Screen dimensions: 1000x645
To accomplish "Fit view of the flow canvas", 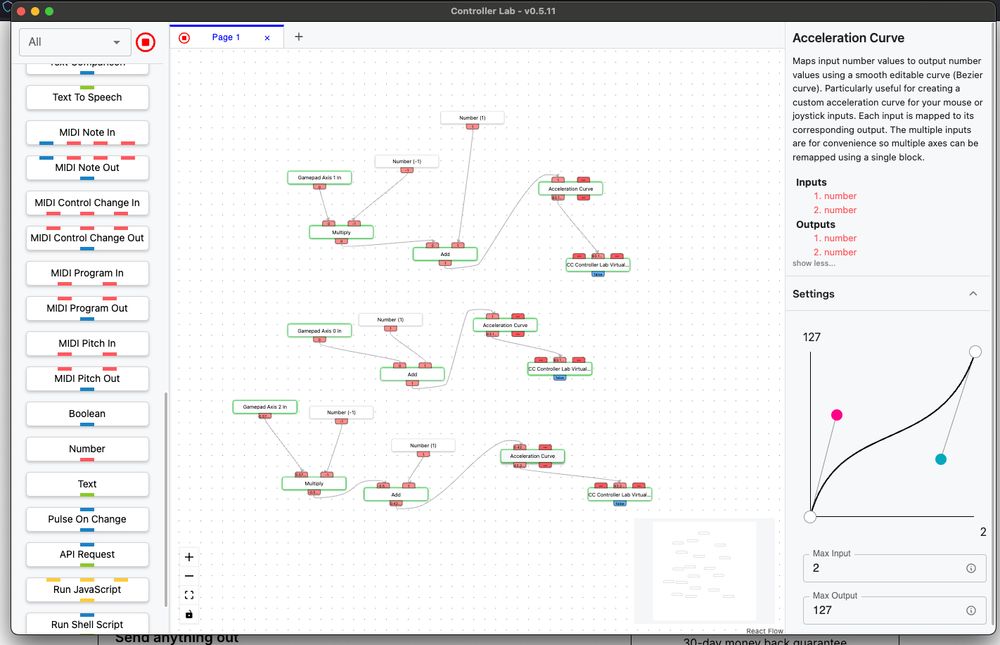I will [x=189, y=595].
